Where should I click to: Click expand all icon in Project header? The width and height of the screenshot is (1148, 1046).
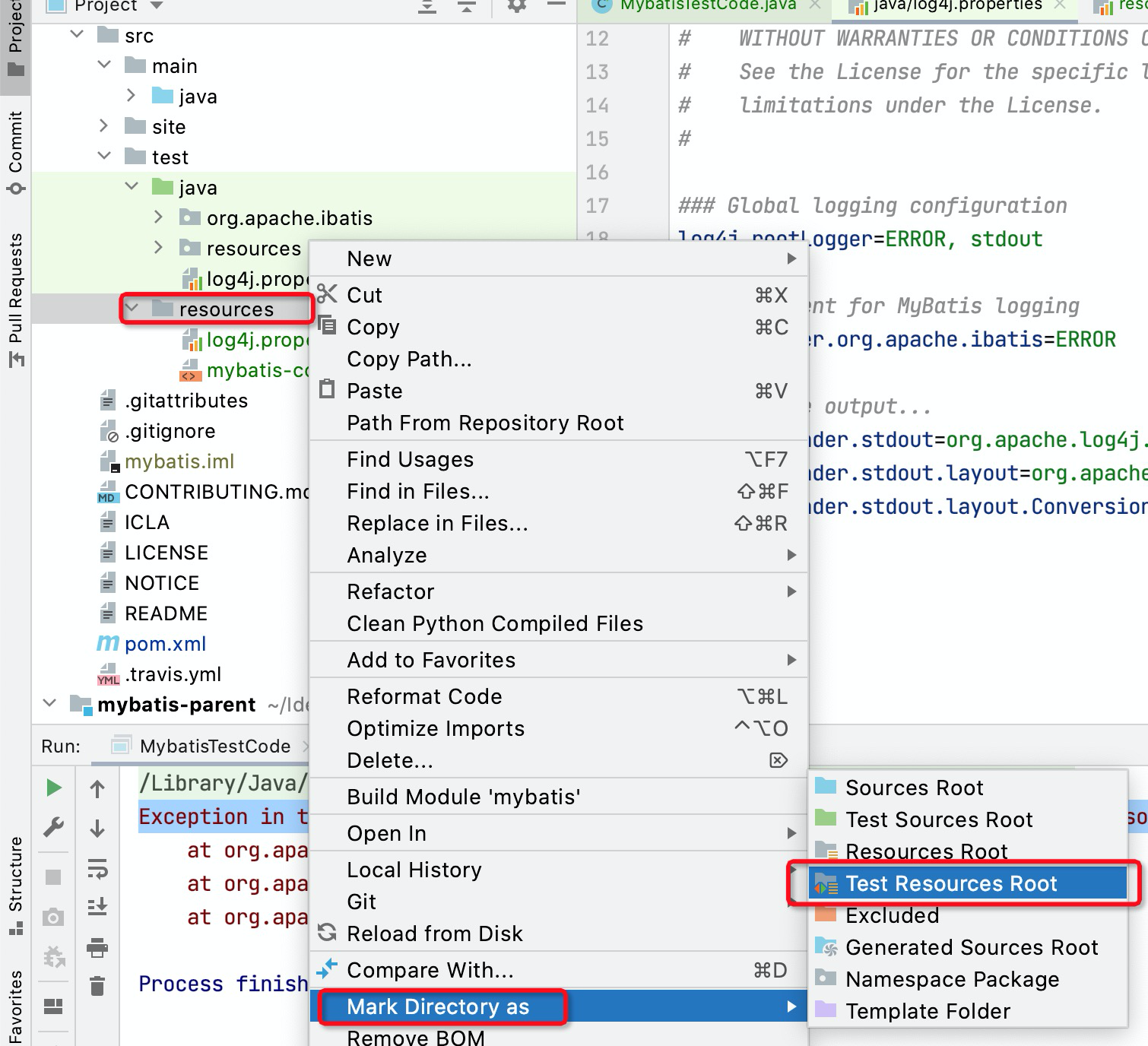point(427,6)
